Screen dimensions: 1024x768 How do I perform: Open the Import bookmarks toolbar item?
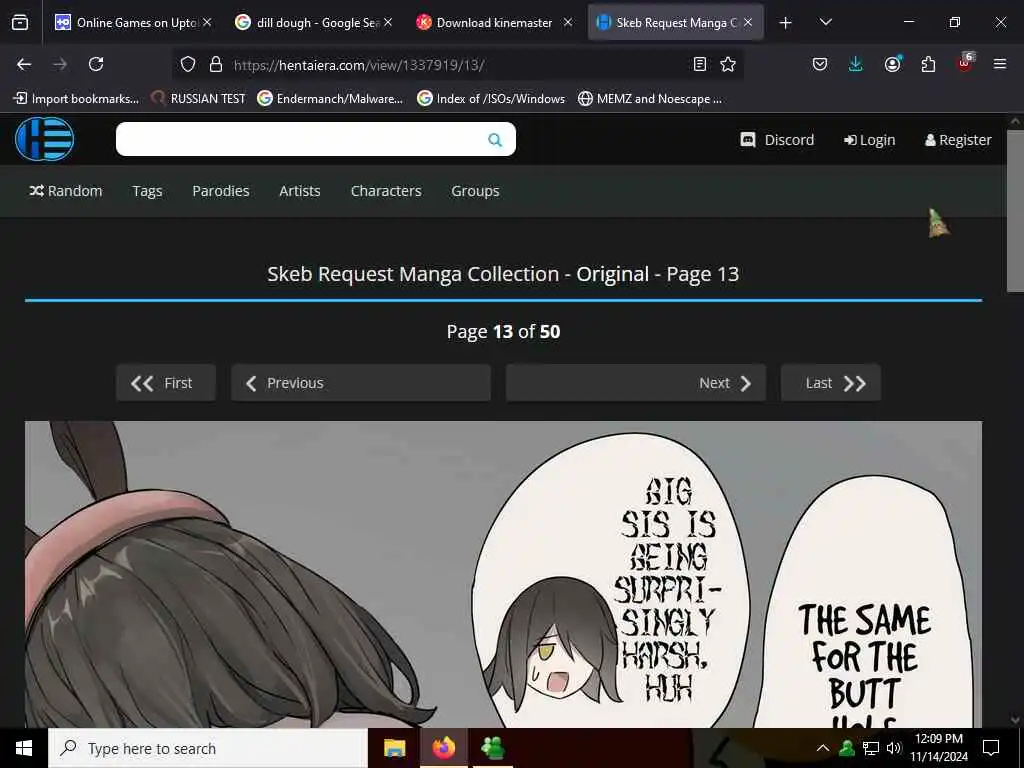(x=76, y=99)
